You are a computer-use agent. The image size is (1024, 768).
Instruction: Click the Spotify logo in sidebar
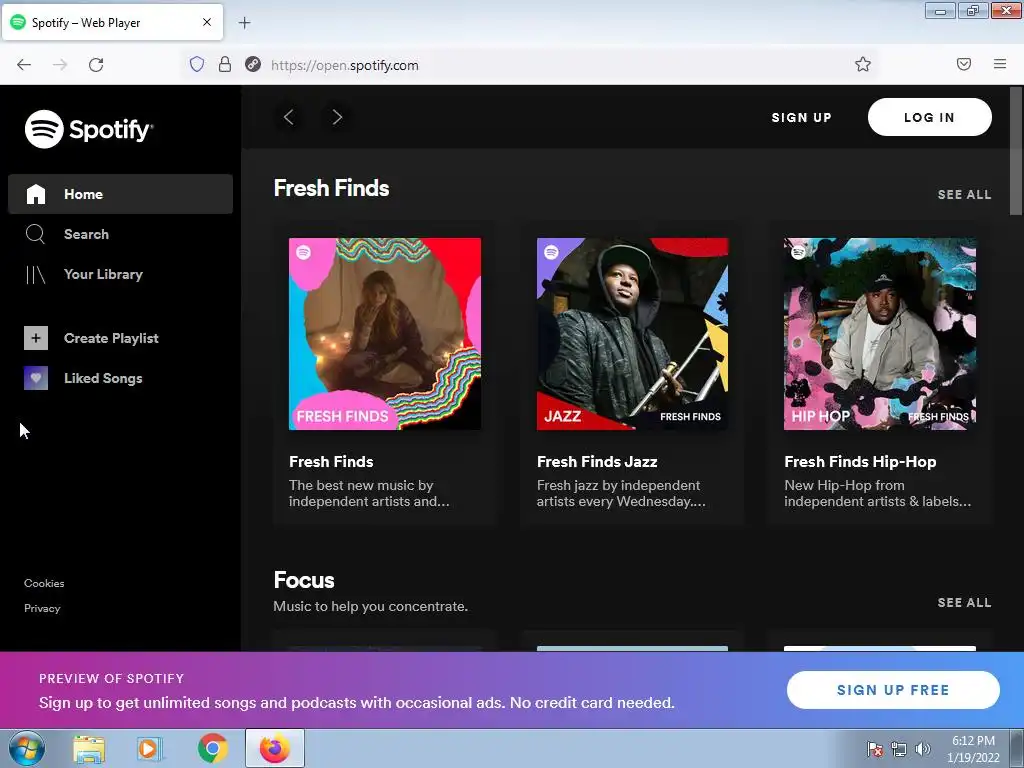pos(89,129)
